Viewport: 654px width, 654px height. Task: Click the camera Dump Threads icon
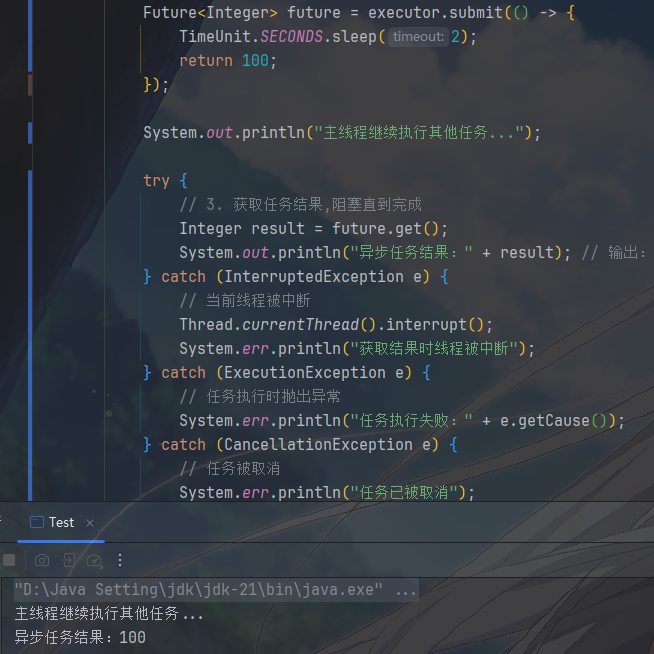pos(42,560)
